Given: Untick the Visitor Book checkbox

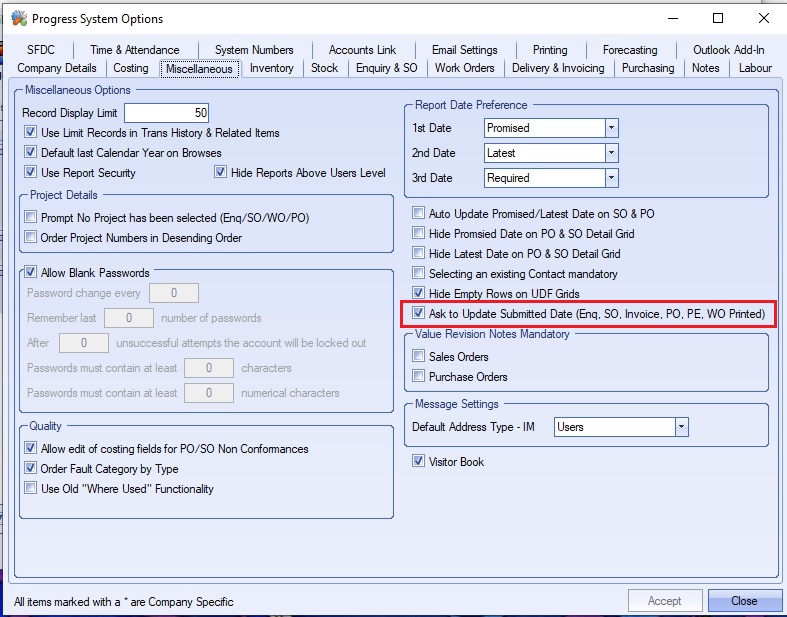Looking at the screenshot, I should [419, 462].
